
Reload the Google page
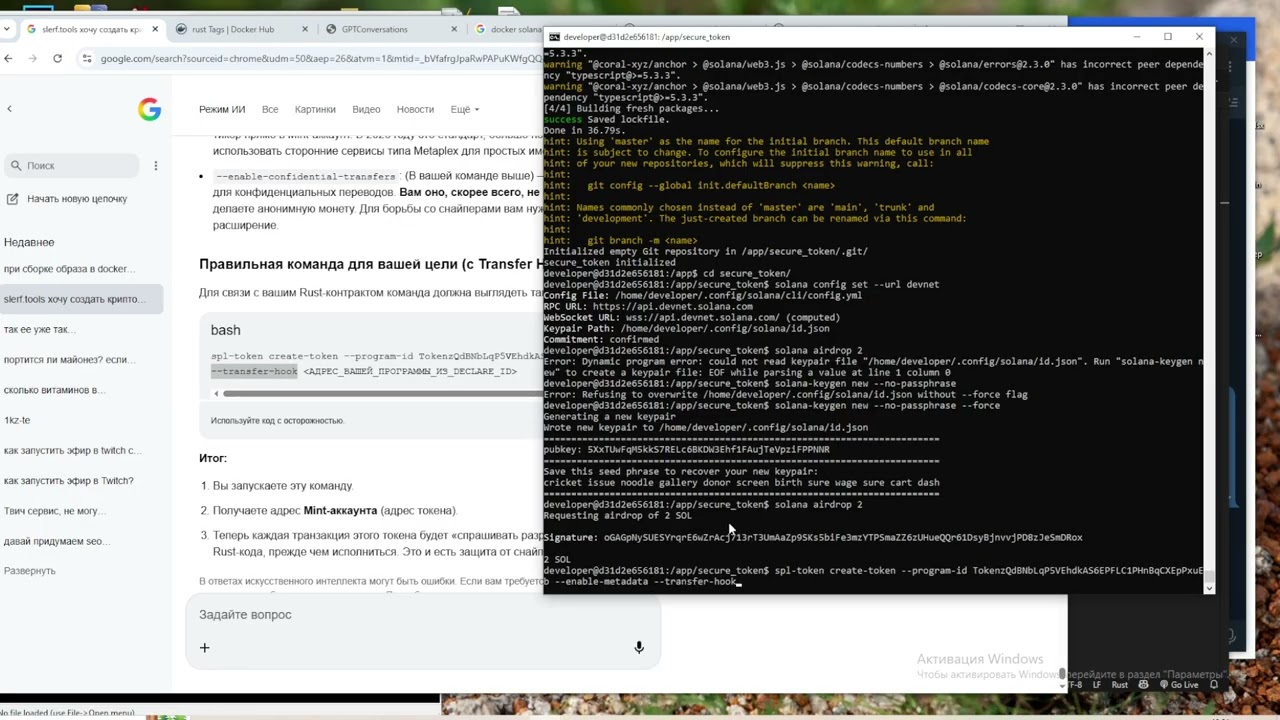tap(57, 59)
